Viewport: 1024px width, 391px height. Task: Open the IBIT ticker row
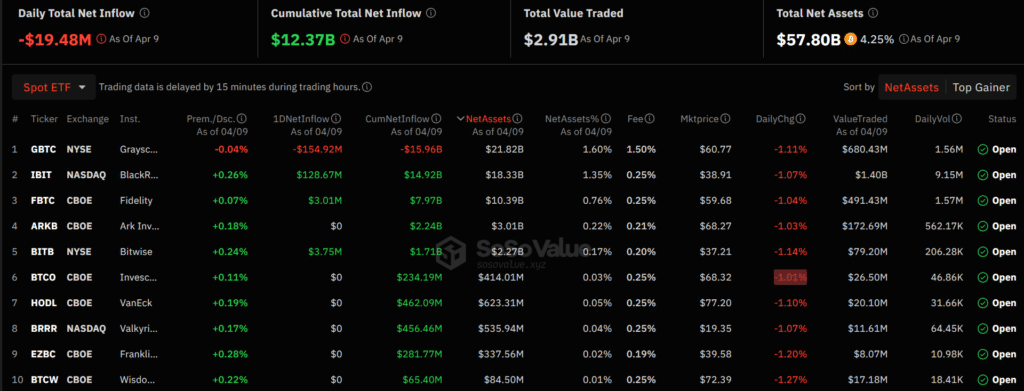click(512, 175)
